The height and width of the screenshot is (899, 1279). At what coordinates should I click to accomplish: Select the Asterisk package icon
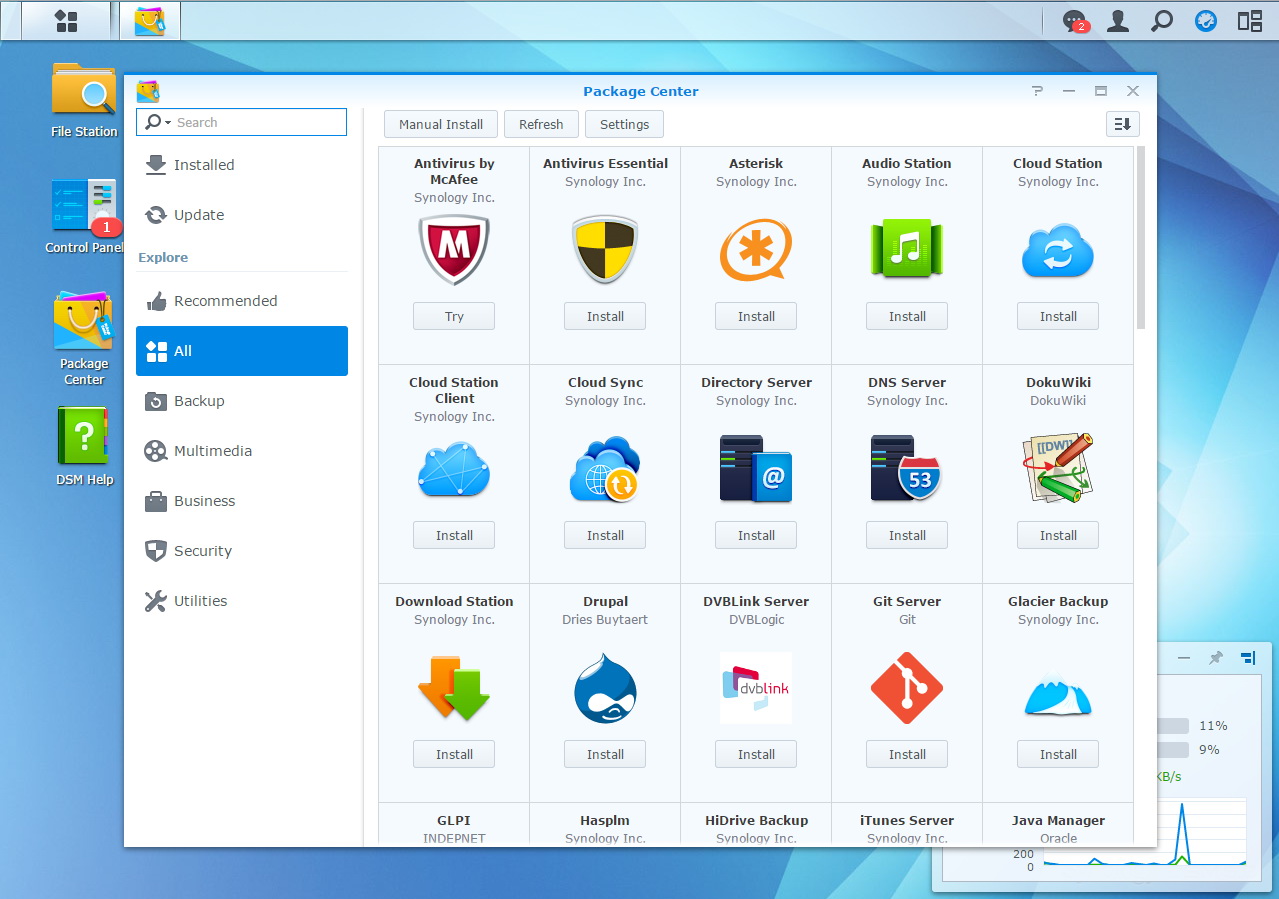(x=756, y=250)
